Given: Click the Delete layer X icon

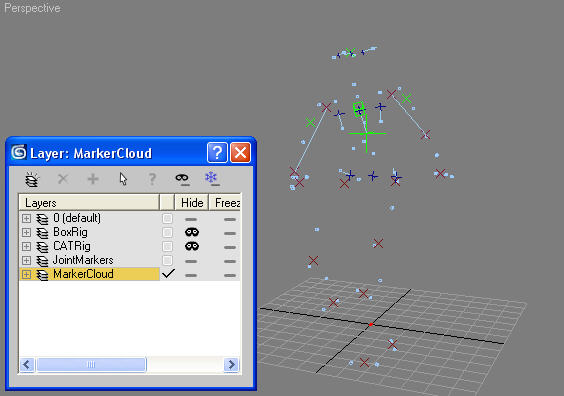Looking at the screenshot, I should (x=63, y=179).
